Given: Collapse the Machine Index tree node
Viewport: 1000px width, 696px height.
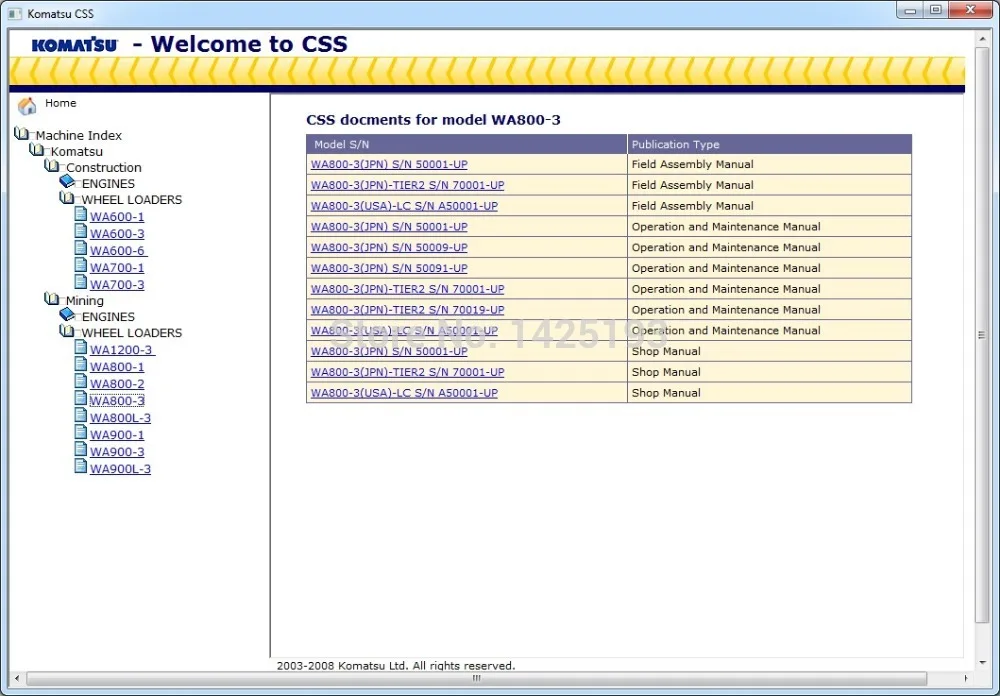Looking at the screenshot, I should pyautogui.click(x=22, y=133).
